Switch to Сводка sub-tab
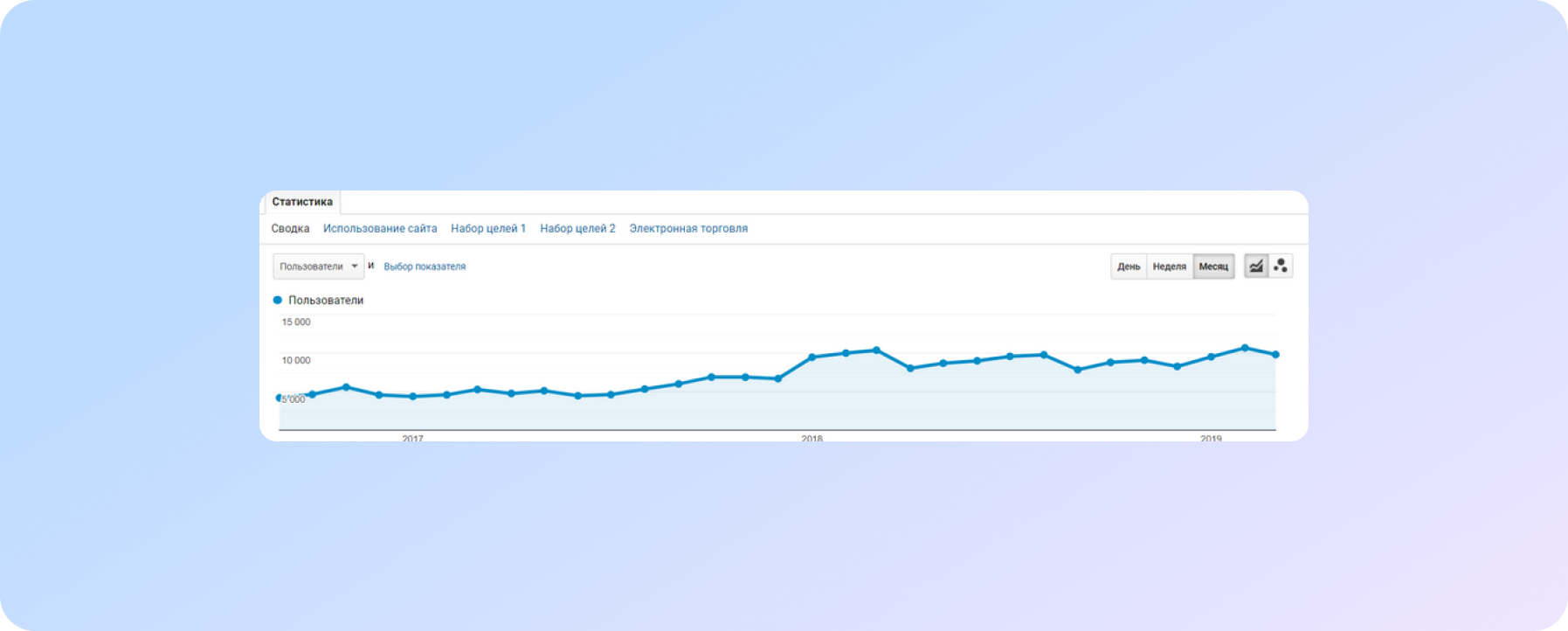Image resolution: width=1568 pixels, height=631 pixels. click(290, 228)
